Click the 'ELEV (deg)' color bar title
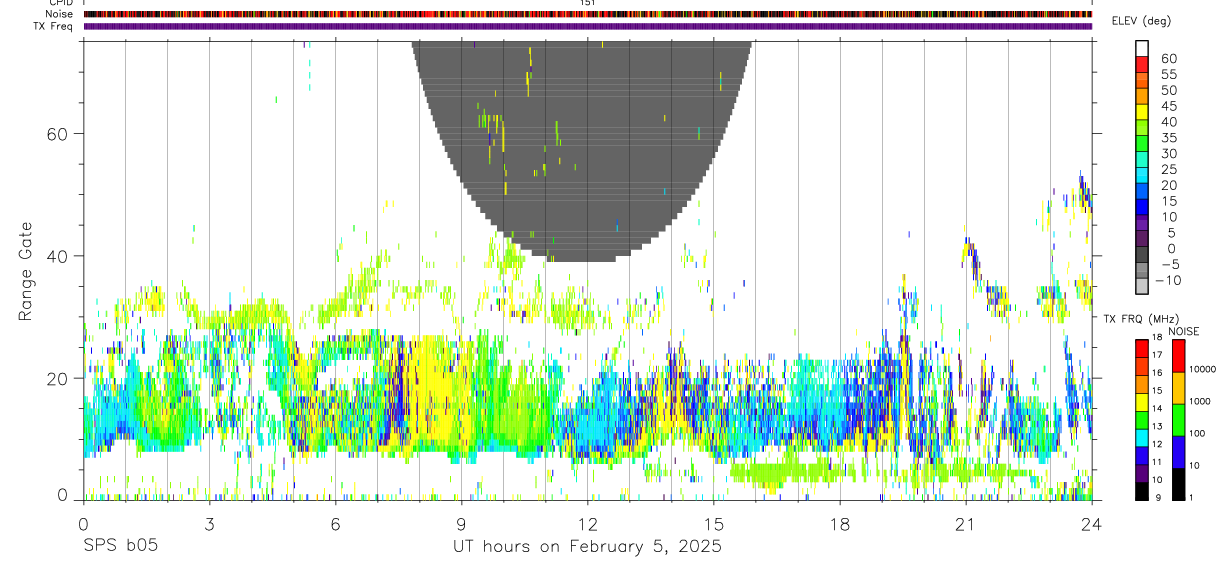Viewport: 1228px width, 567px height. 1141,21
